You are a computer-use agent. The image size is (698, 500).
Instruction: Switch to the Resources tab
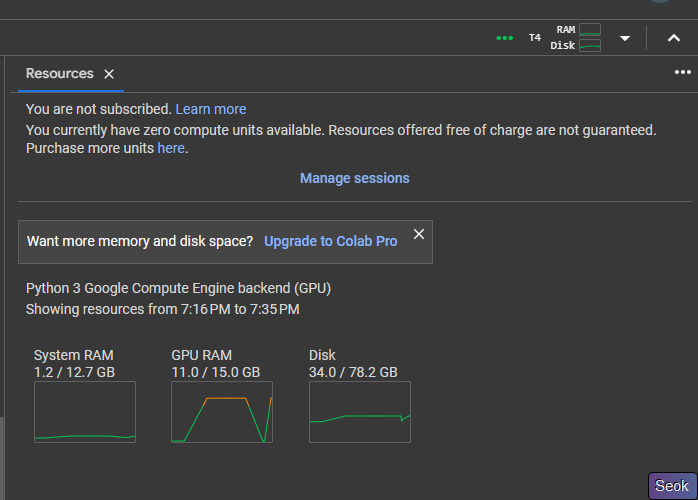tap(59, 74)
